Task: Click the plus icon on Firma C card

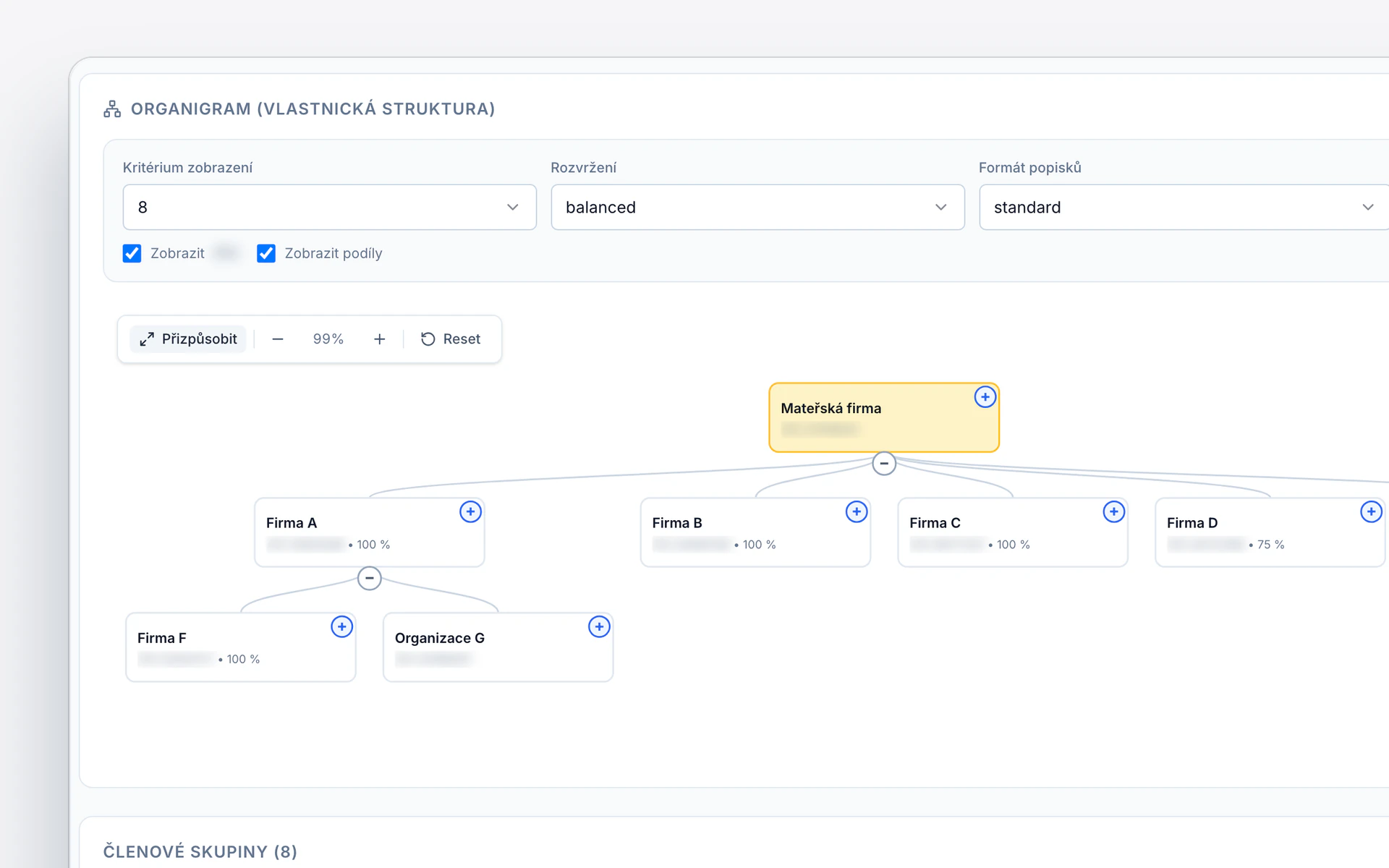Action: pyautogui.click(x=1113, y=512)
